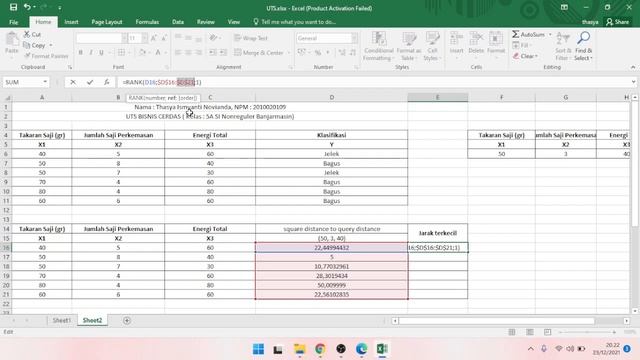Screen dimensions: 640x360
Task: Select the Jarak terkecil header cell
Action: [x=438, y=233]
